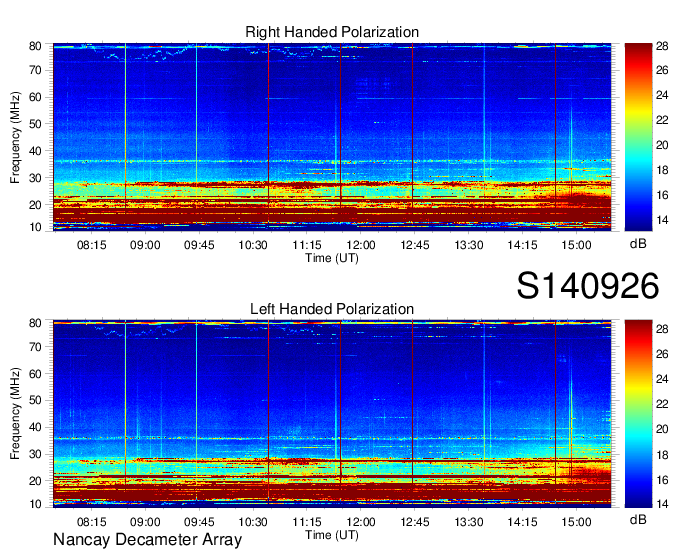The width and height of the screenshot is (680, 552).
Task: Click the 15:00 time tick under Left Handed plot
Action: pyautogui.click(x=576, y=522)
